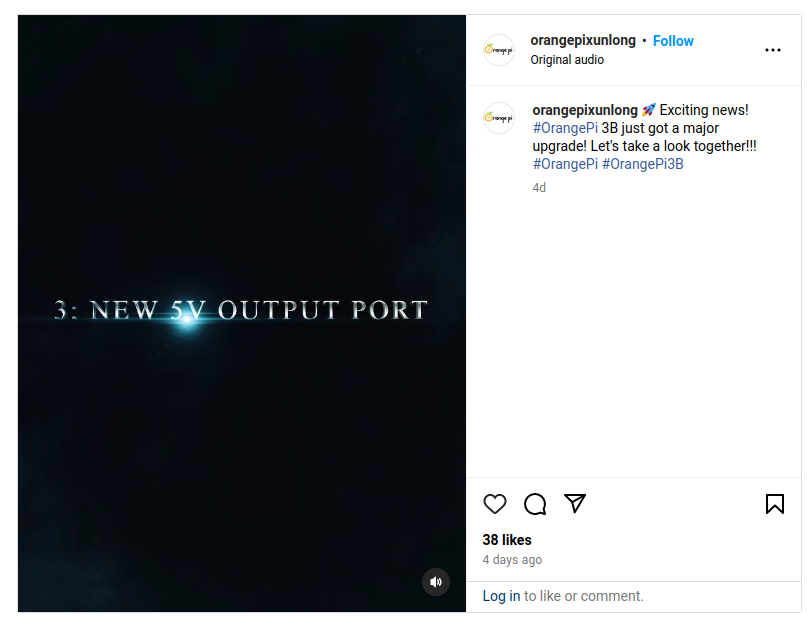Open Orange Pi avatar beside caption

point(499,119)
